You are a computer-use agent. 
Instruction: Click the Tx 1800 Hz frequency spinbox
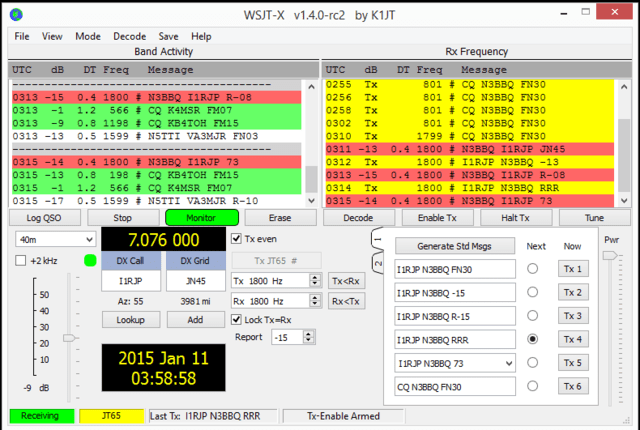[x=276, y=281]
